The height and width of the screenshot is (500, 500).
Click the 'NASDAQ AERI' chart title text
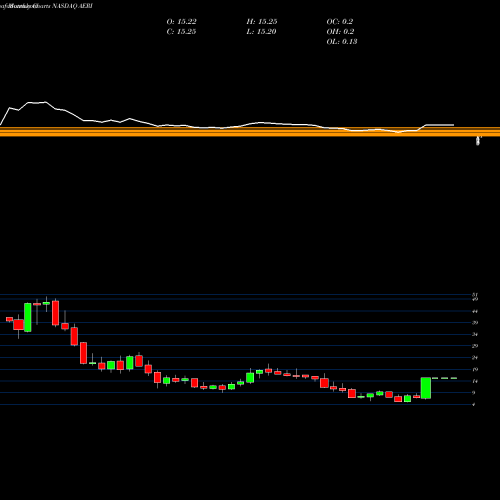[72, 6]
